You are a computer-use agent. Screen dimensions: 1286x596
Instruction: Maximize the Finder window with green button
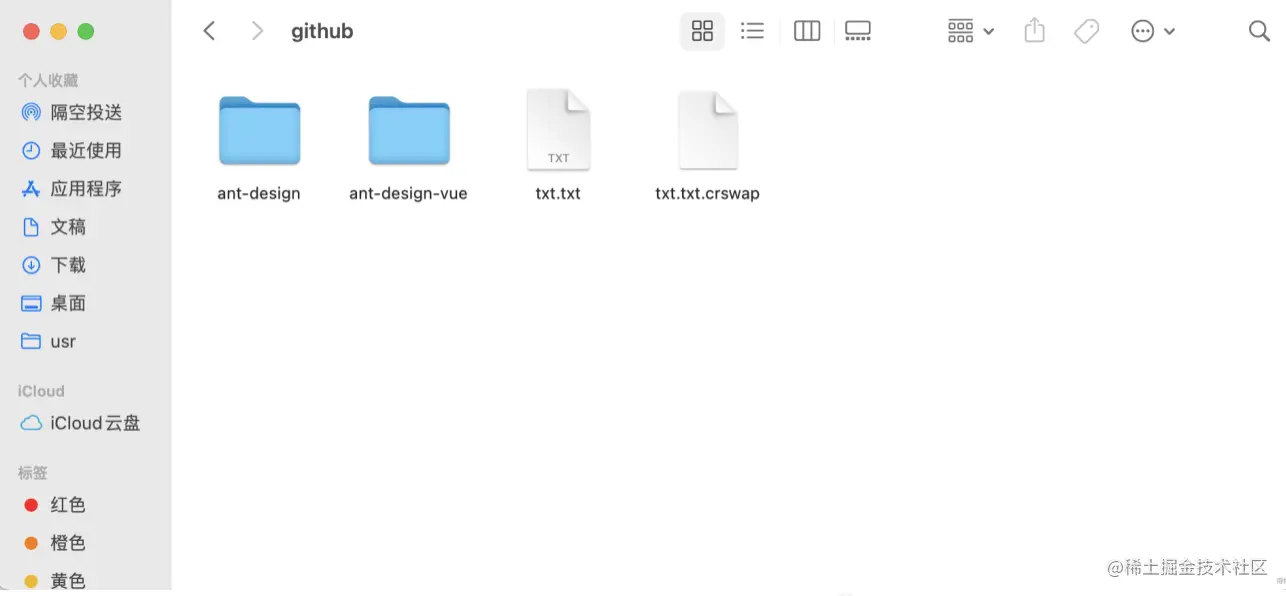85,31
